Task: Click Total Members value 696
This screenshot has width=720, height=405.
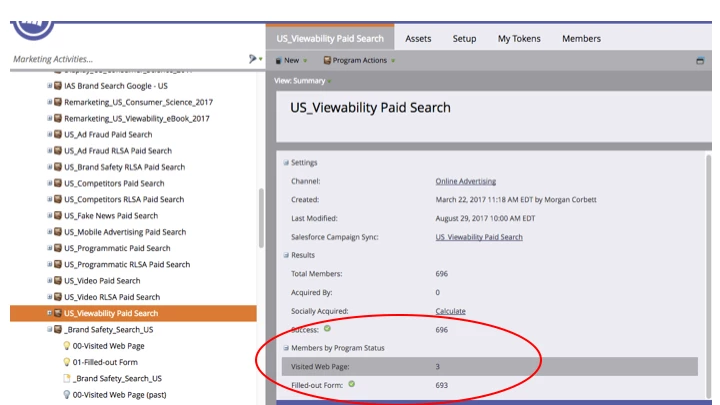Action: pos(441,274)
